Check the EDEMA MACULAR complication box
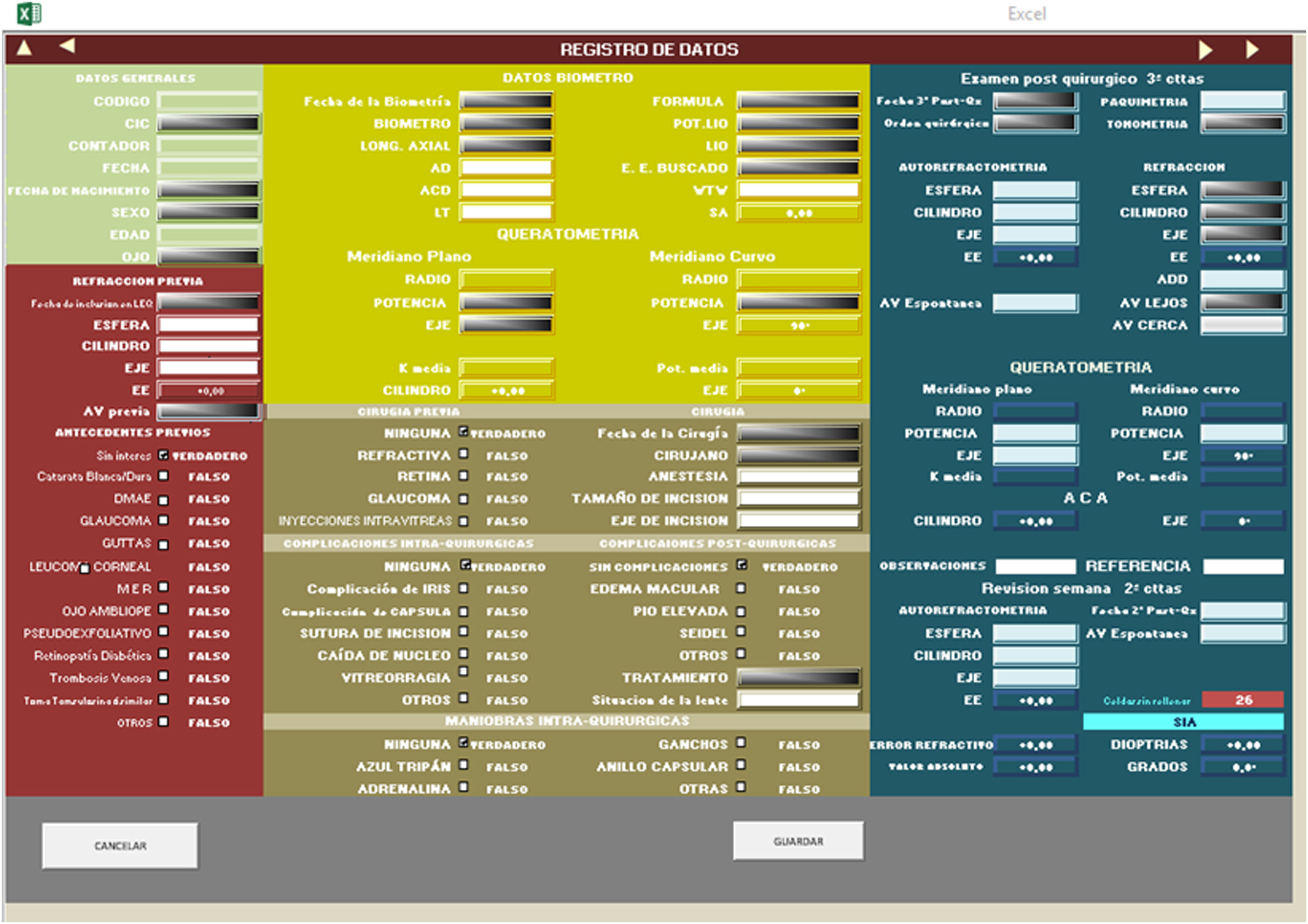Viewport: 1308px width, 924px height. (741, 588)
